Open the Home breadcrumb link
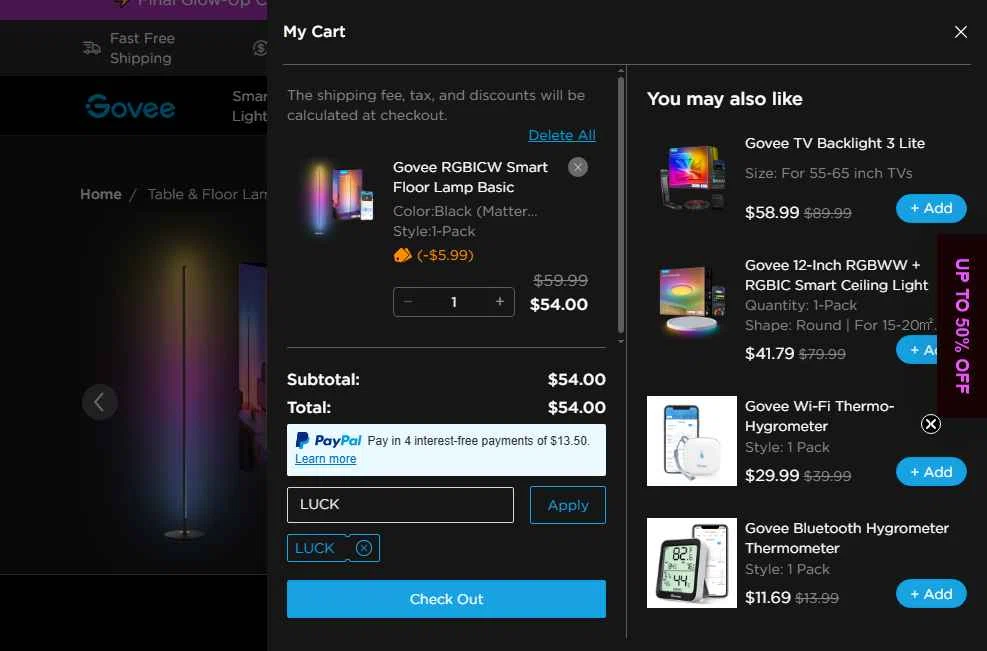The height and width of the screenshot is (651, 987). (101, 195)
